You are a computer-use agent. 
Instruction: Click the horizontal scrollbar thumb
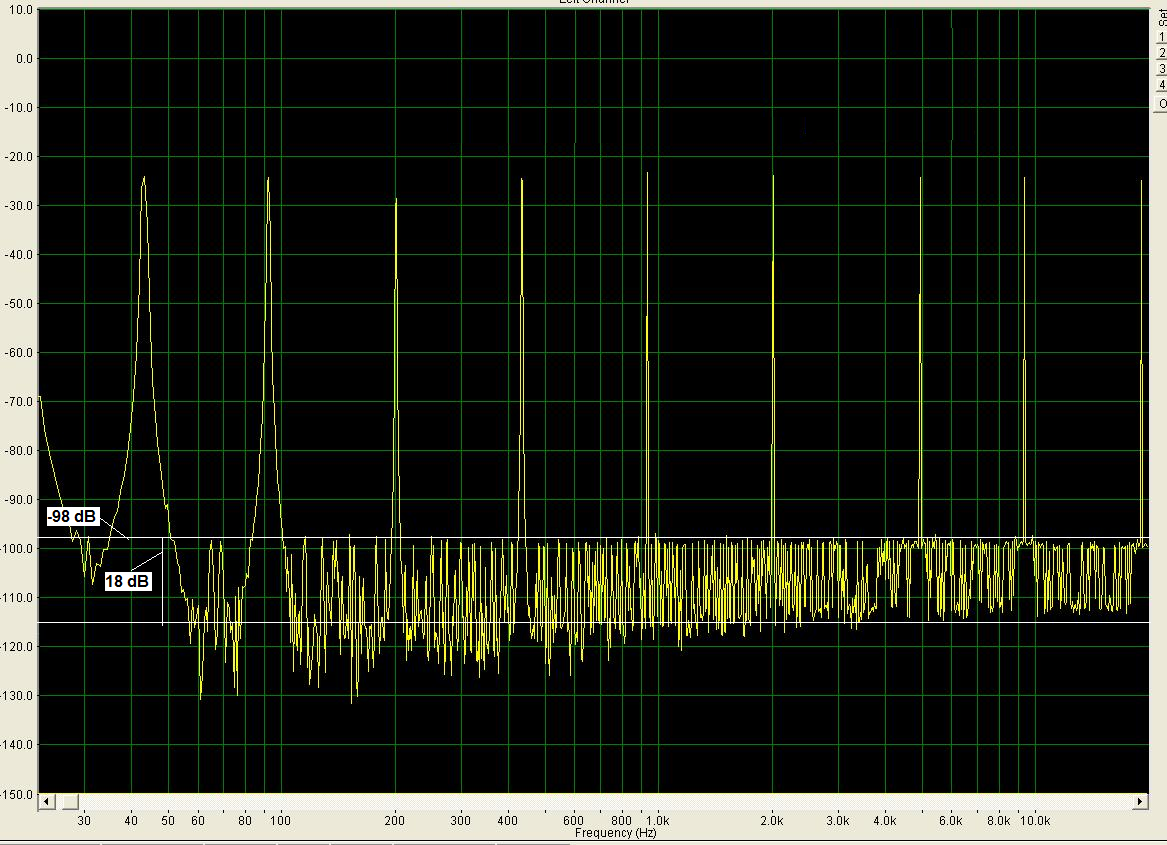coord(70,802)
